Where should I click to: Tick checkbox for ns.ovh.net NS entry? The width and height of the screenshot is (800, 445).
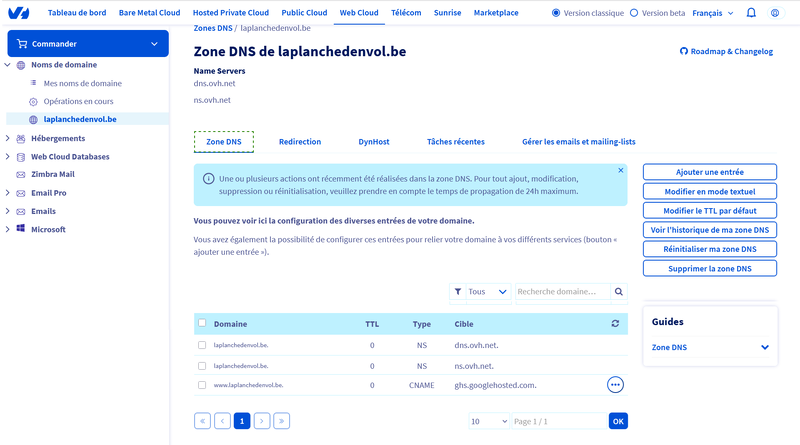pyautogui.click(x=202, y=366)
